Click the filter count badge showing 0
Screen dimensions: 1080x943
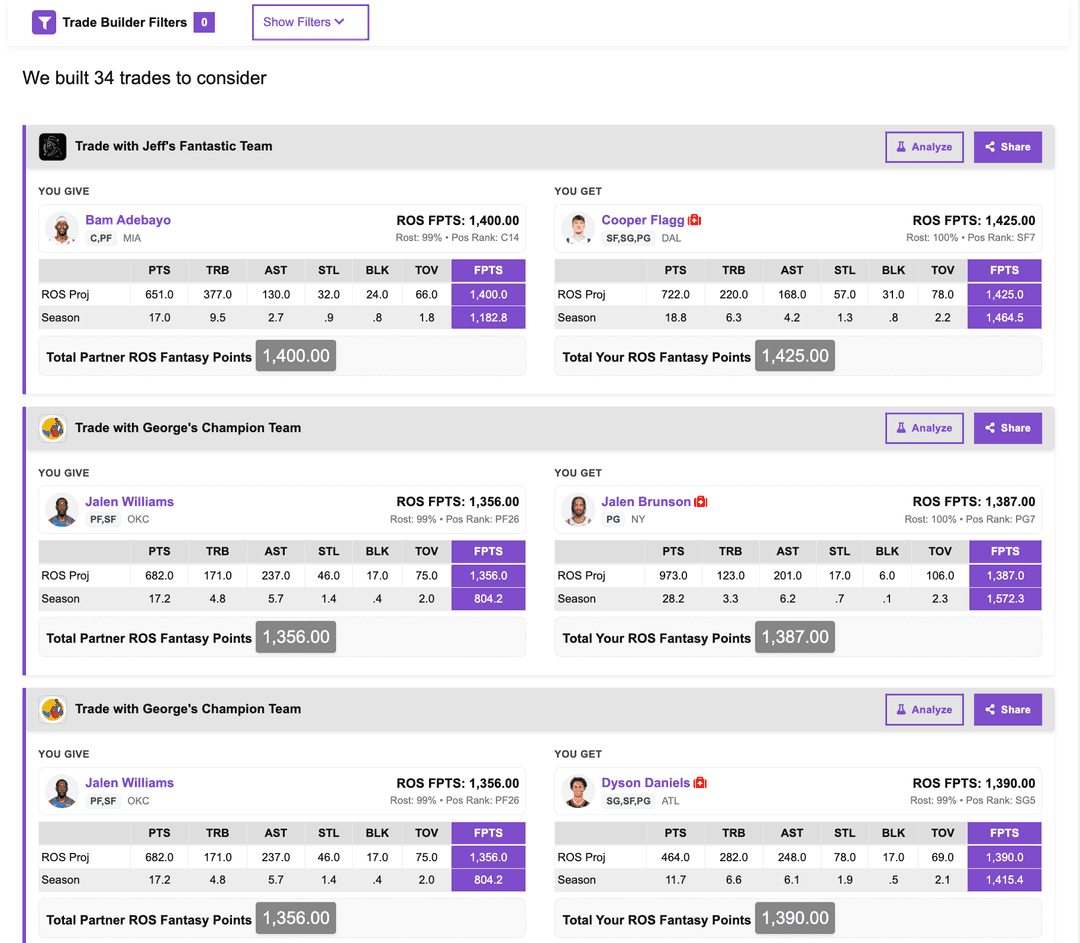207,22
